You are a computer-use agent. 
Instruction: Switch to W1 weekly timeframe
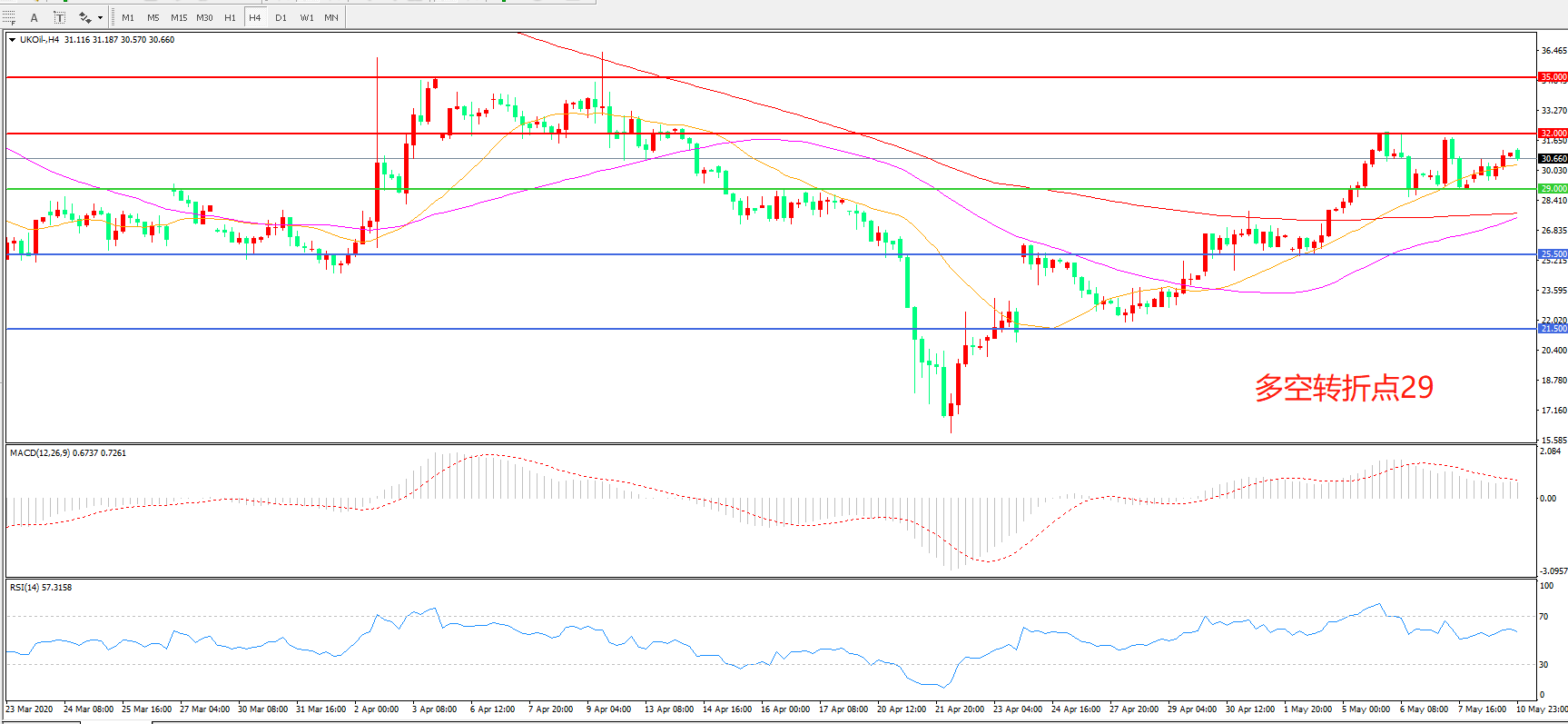(307, 17)
